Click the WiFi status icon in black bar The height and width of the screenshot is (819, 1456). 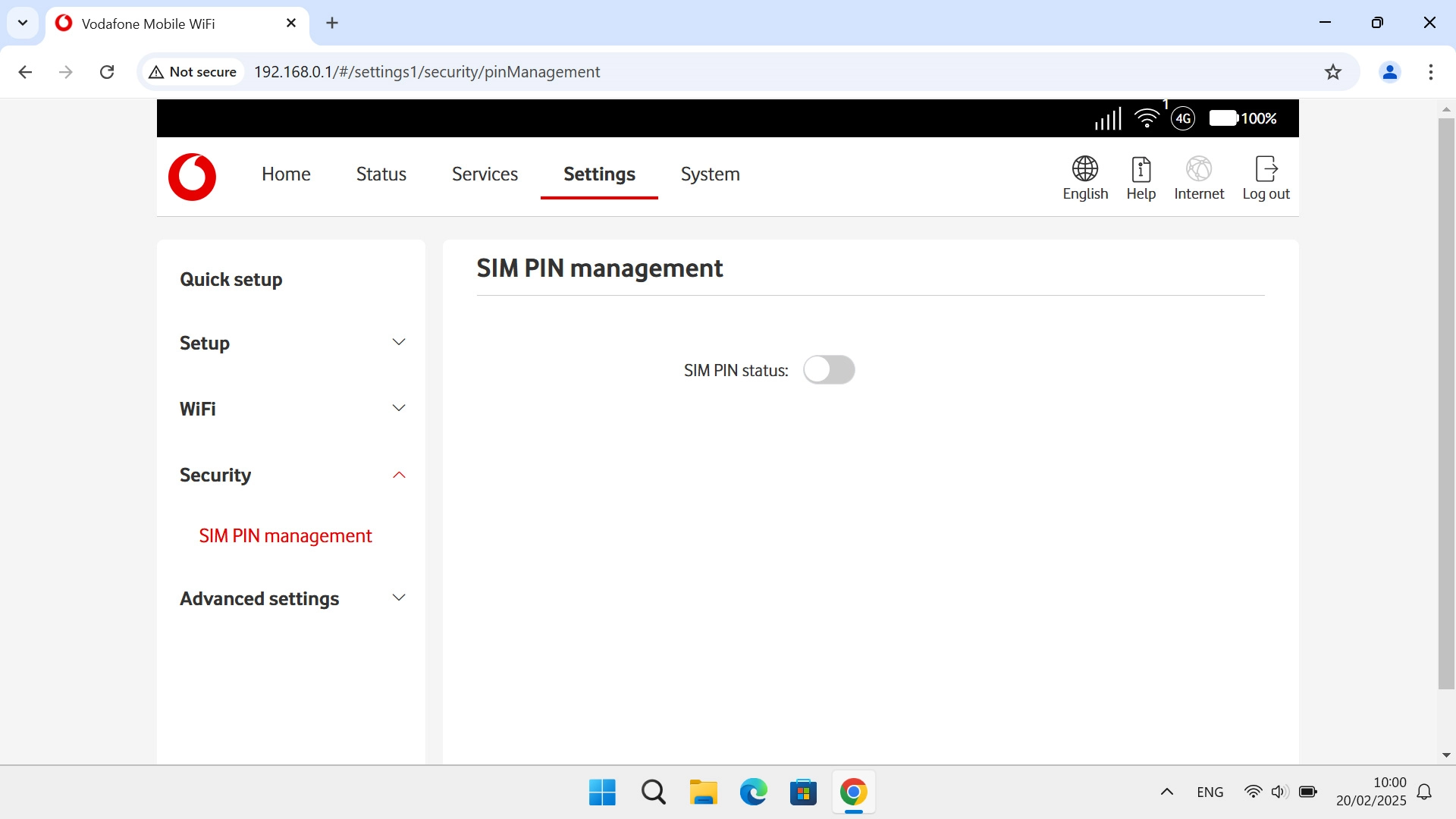[1147, 118]
